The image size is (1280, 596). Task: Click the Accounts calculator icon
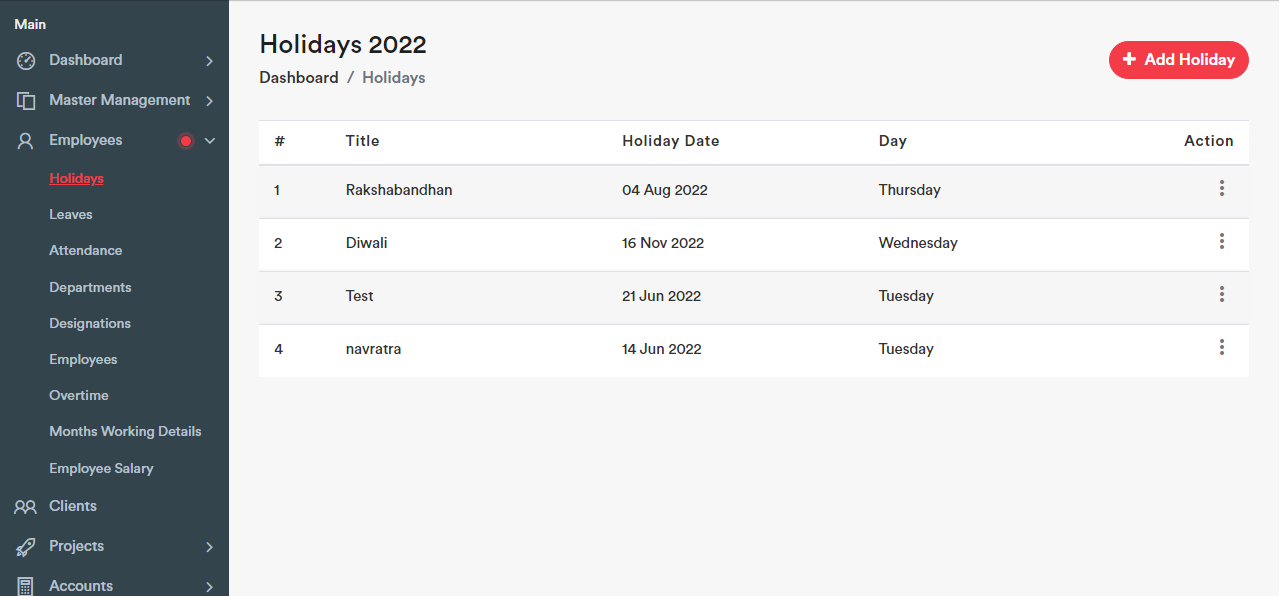[x=26, y=586]
